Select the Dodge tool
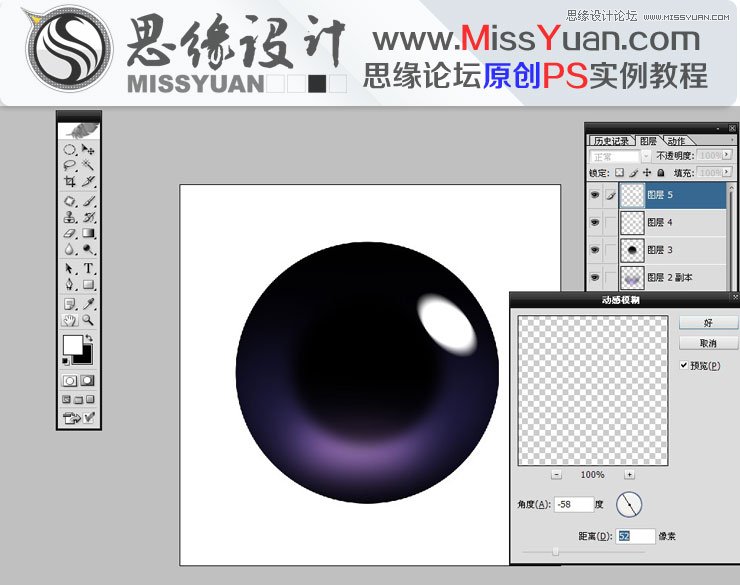The height and width of the screenshot is (585, 740). click(88, 249)
